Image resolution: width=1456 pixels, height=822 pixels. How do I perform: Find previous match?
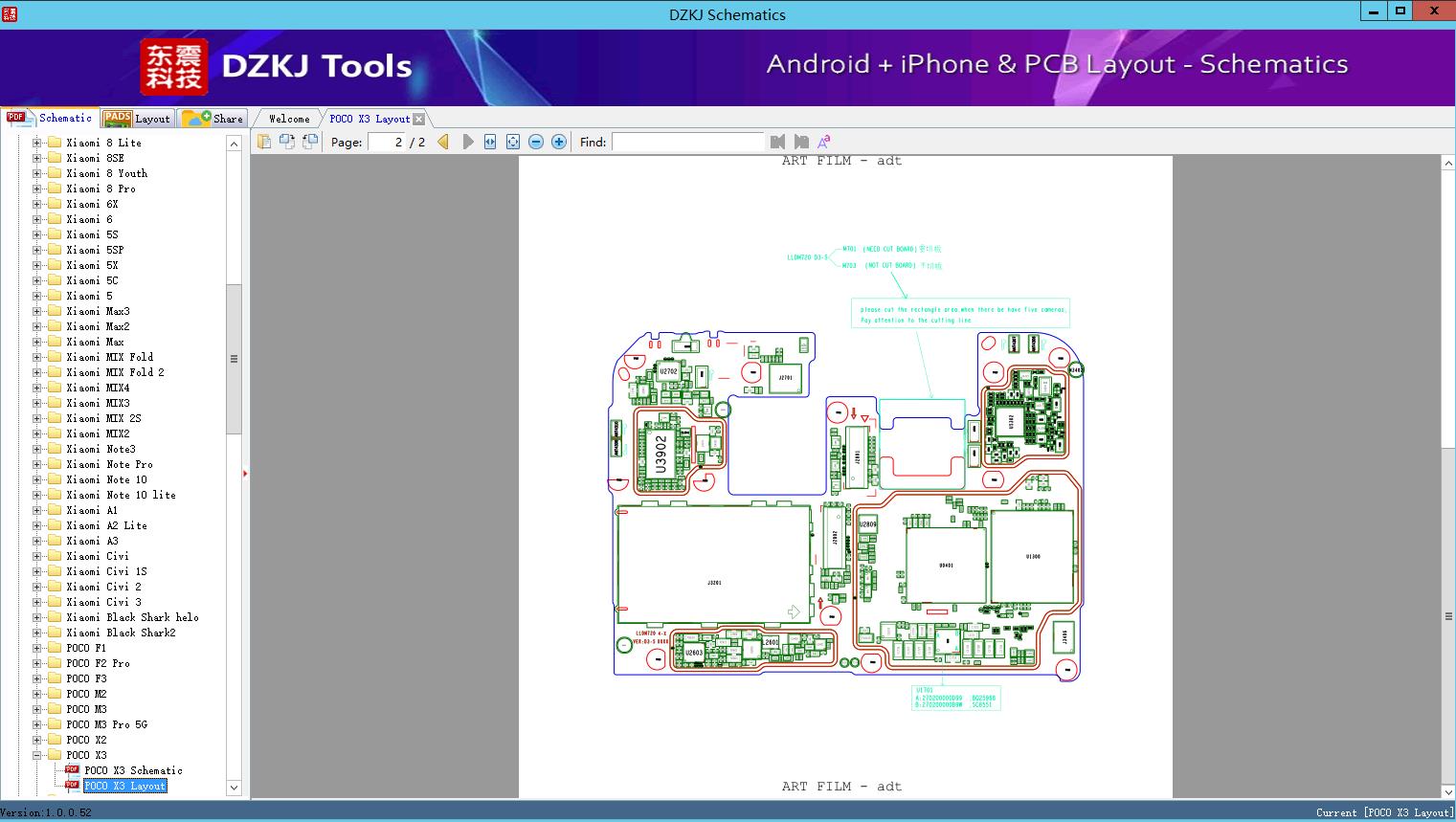777,142
